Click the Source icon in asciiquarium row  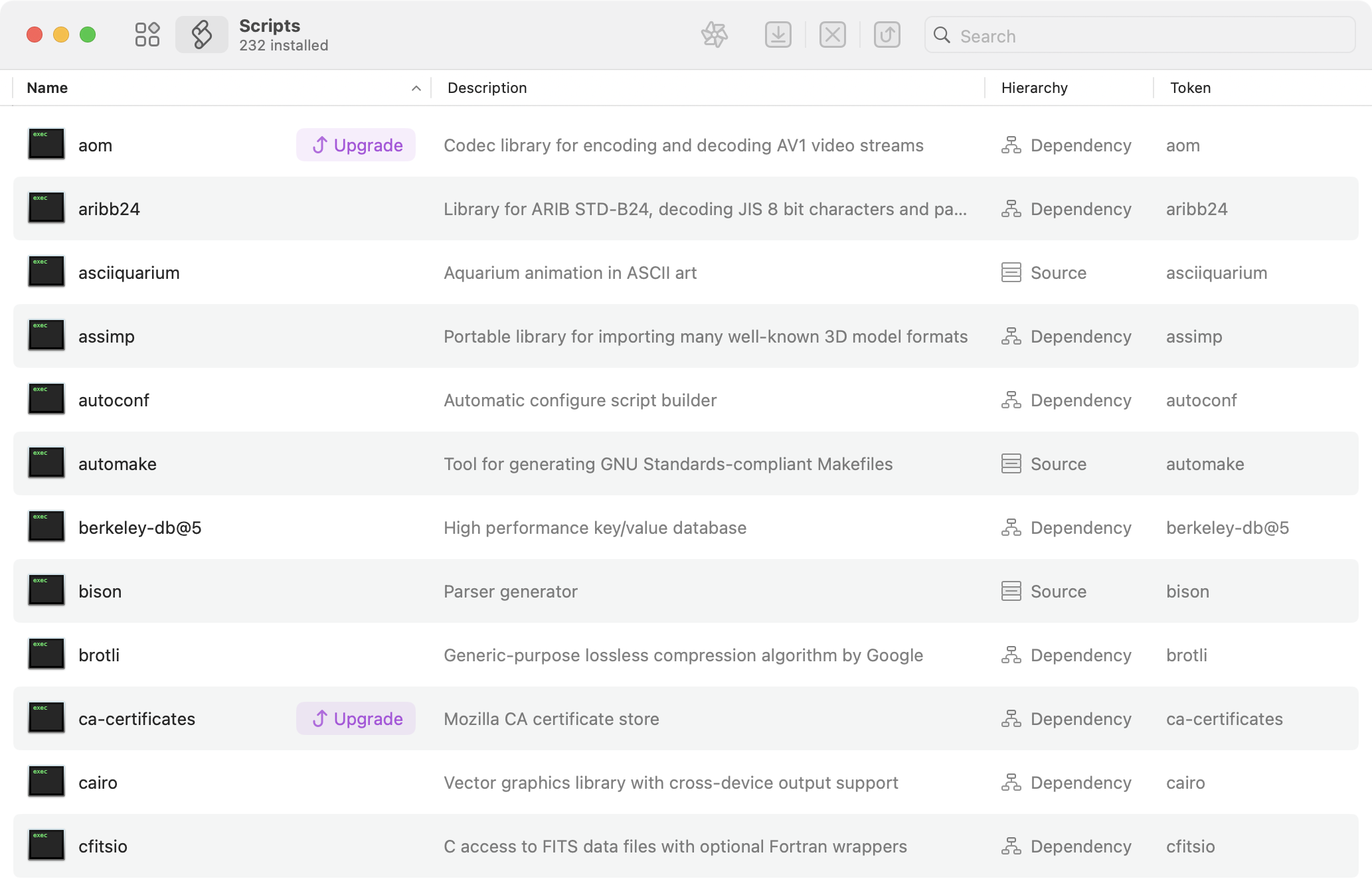click(1011, 272)
